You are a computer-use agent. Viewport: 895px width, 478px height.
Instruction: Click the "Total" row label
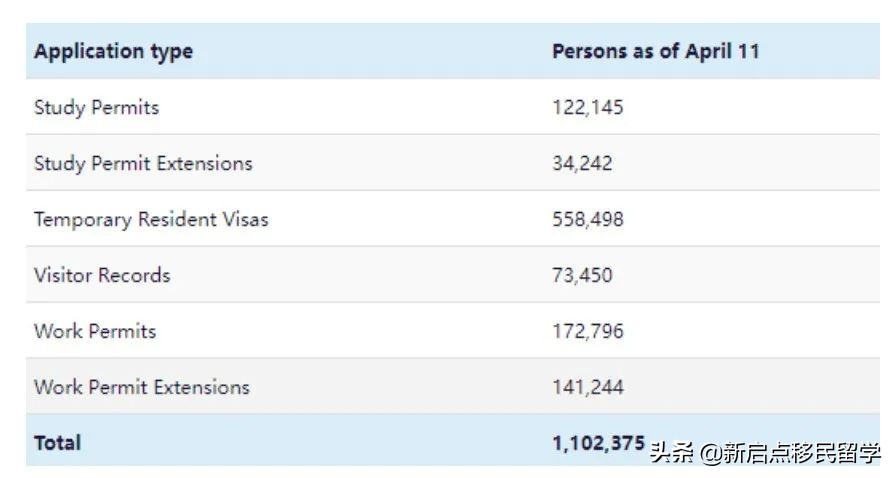pyautogui.click(x=58, y=443)
